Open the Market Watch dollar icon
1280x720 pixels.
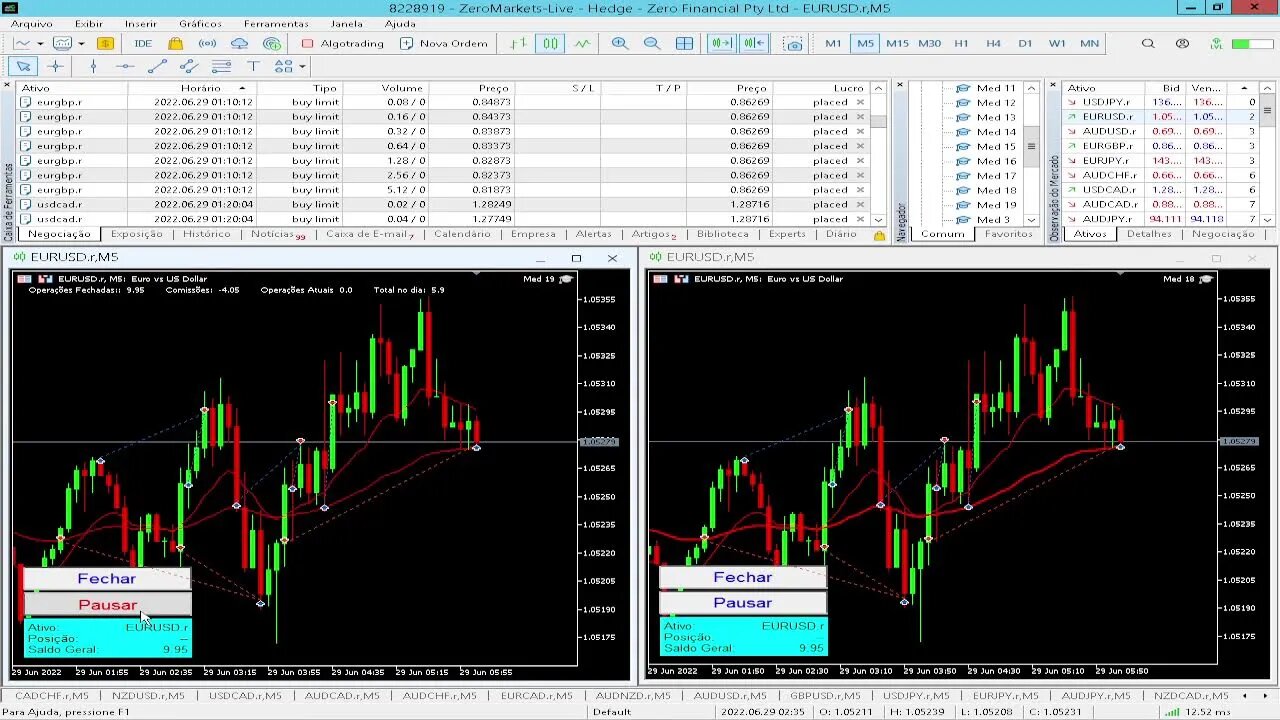click(x=105, y=44)
